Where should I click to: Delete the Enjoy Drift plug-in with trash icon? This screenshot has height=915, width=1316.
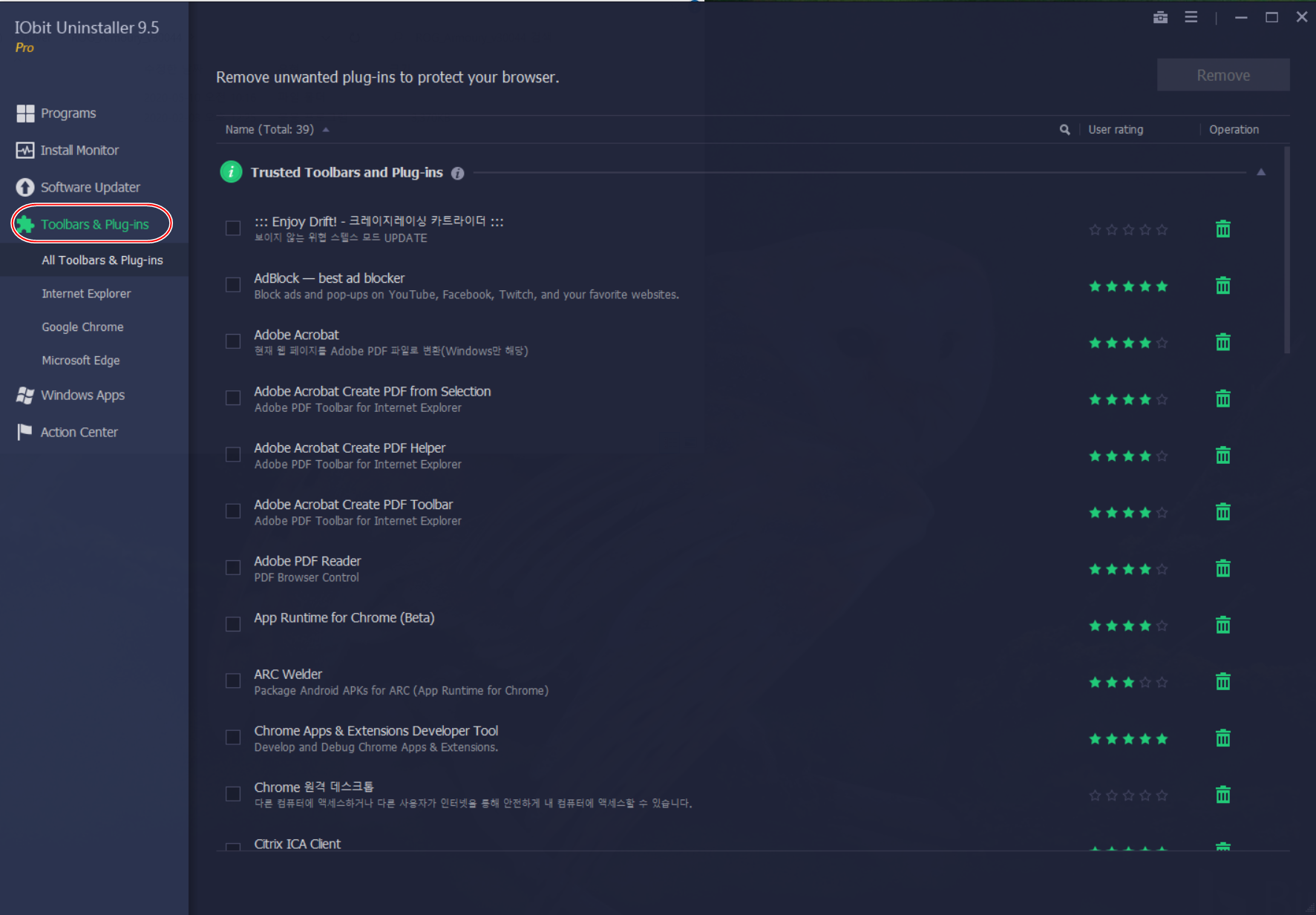1223,229
